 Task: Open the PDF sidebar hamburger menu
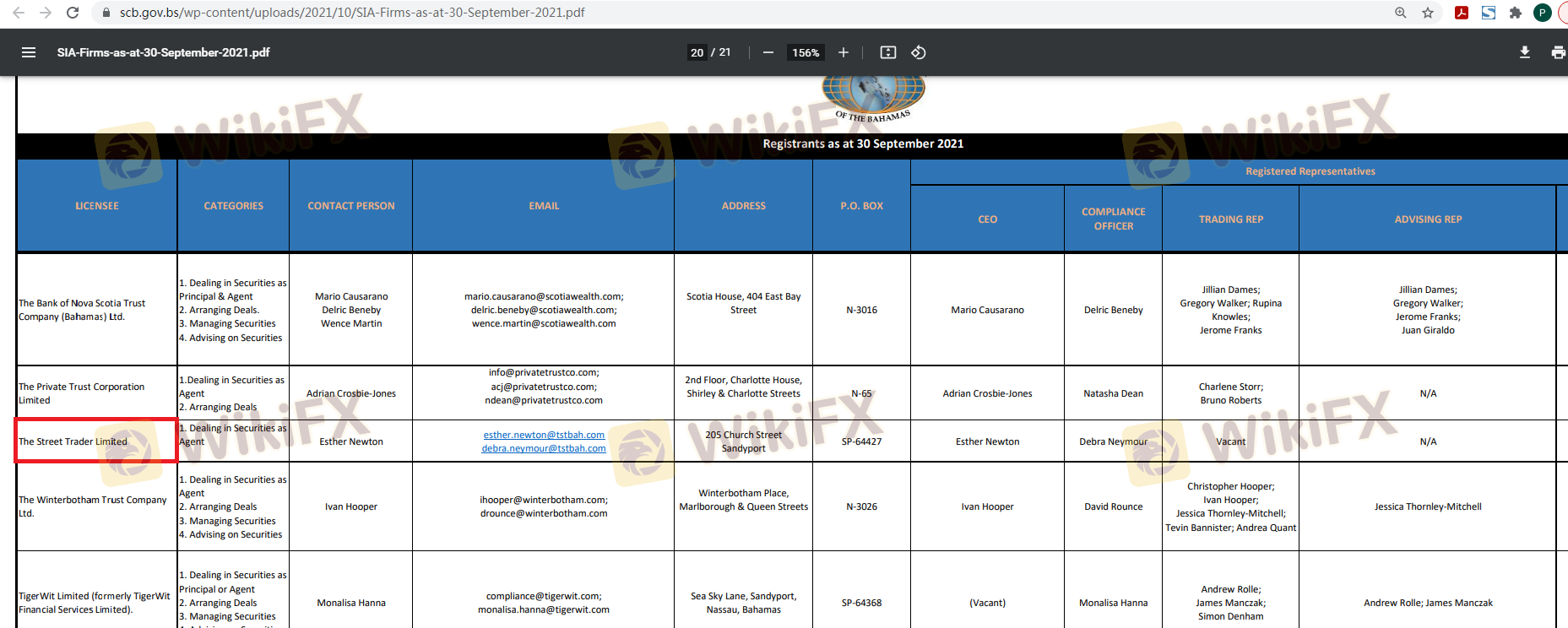tap(29, 52)
